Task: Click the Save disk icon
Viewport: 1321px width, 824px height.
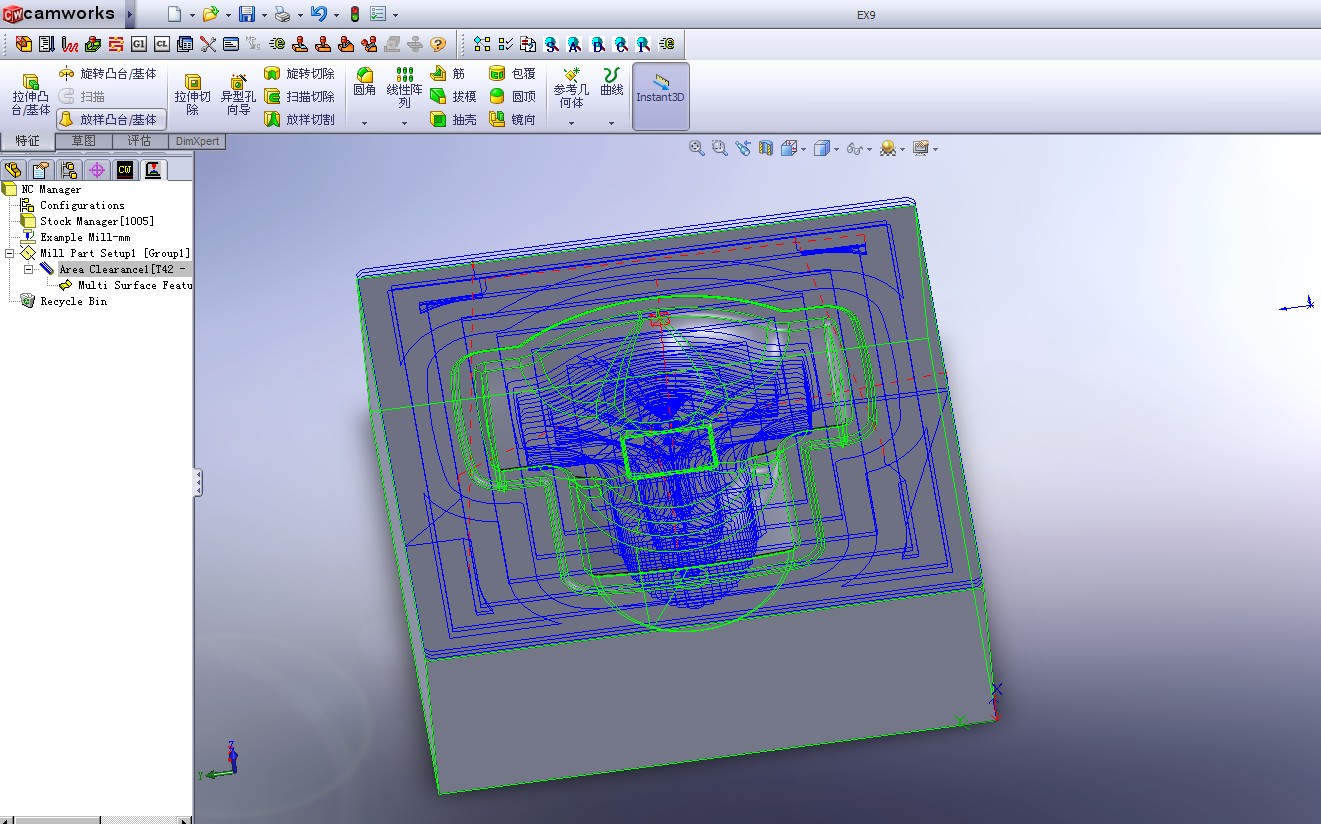Action: pyautogui.click(x=247, y=14)
